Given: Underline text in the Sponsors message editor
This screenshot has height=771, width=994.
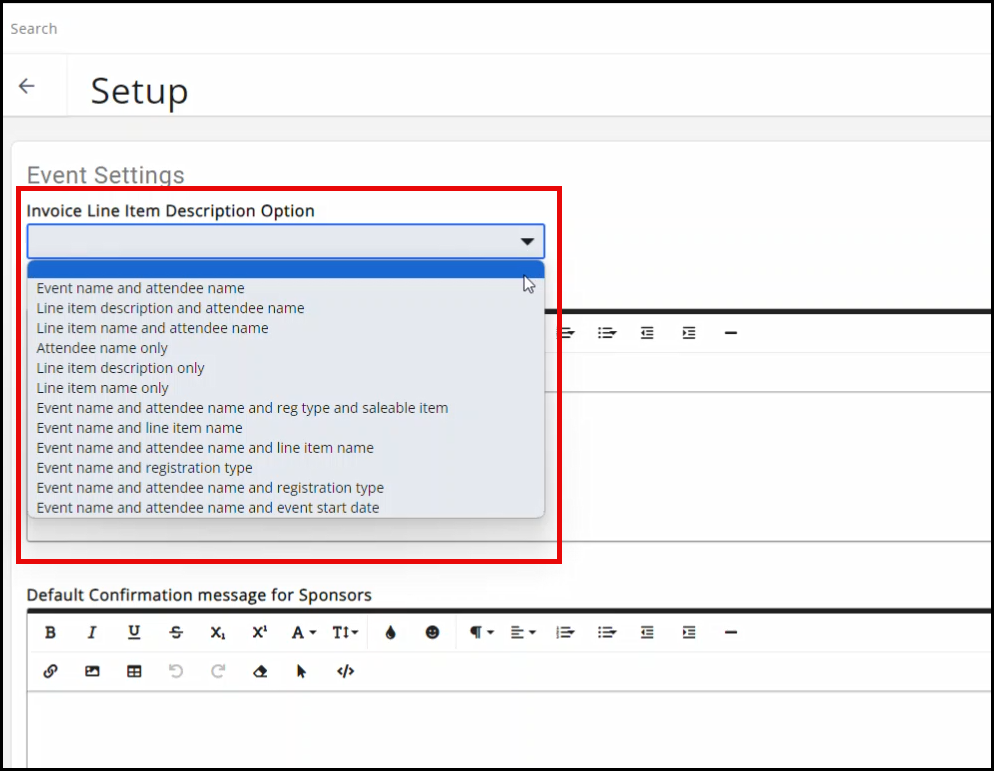Looking at the screenshot, I should (x=134, y=632).
